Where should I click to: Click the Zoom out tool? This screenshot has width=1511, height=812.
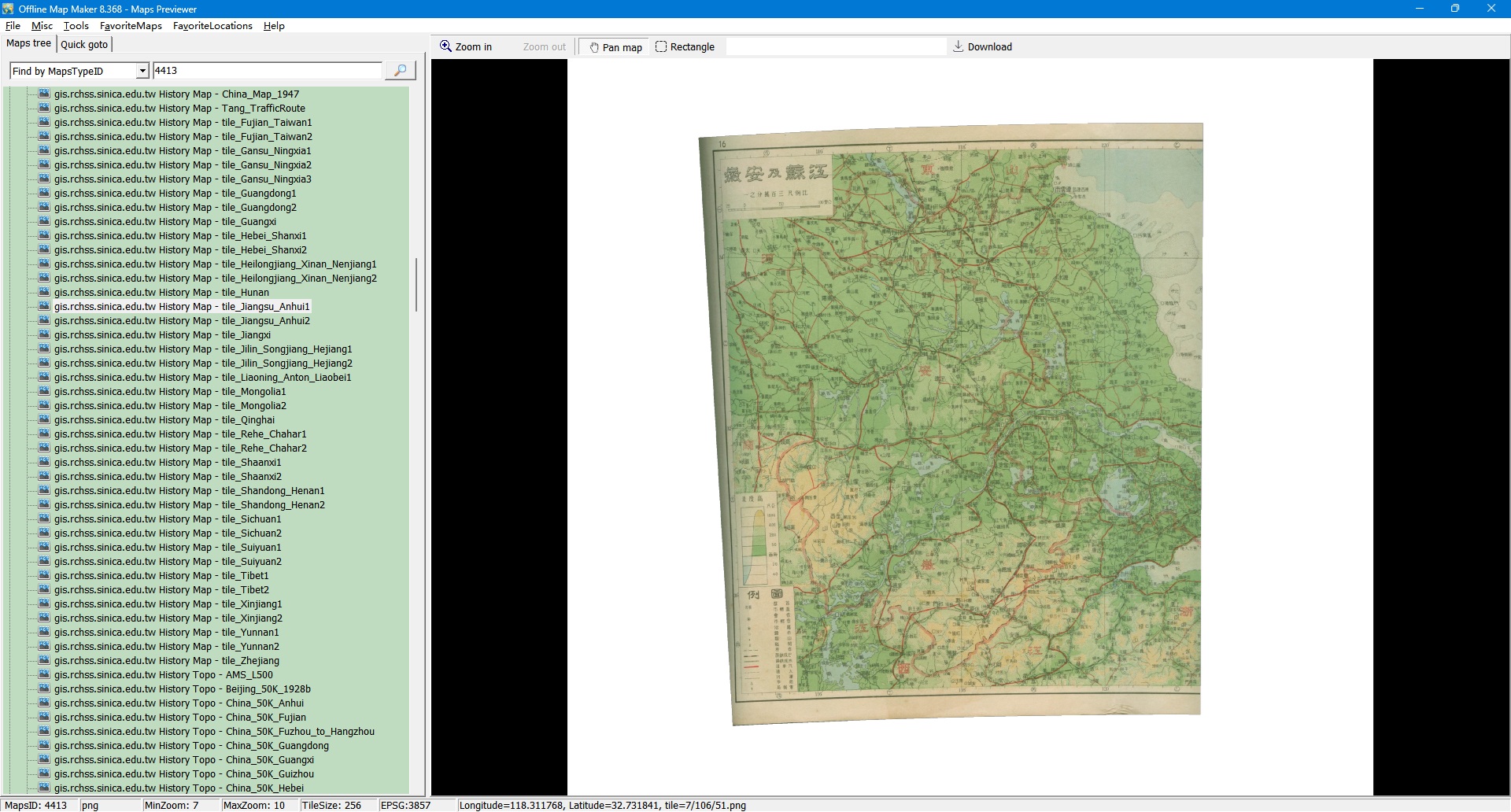tap(544, 47)
